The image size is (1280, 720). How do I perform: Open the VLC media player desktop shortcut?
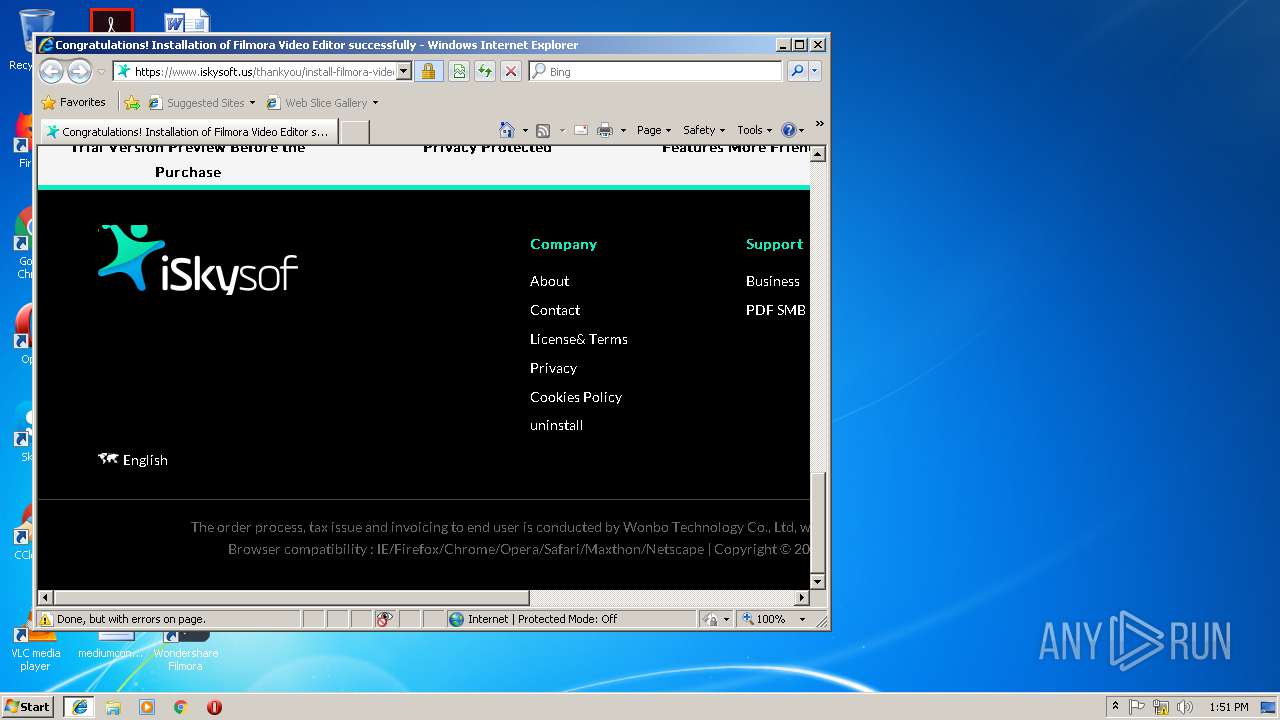(x=35, y=650)
